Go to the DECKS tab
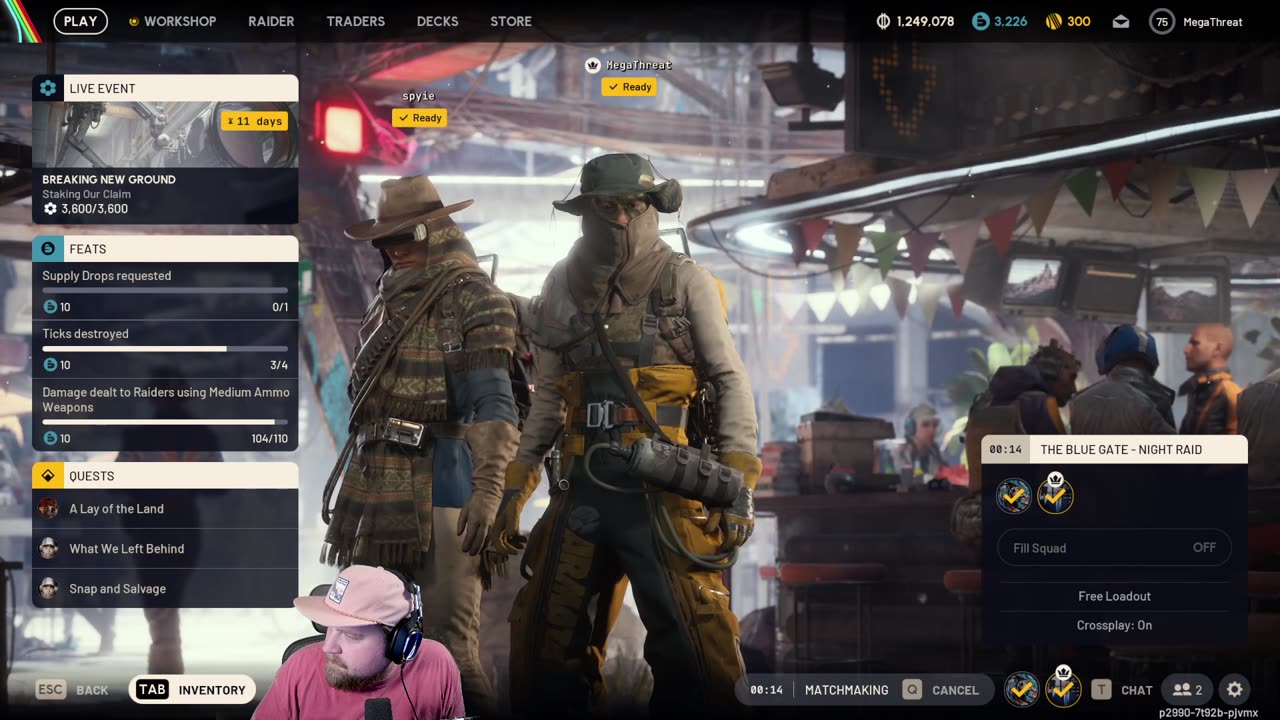 pyautogui.click(x=437, y=21)
